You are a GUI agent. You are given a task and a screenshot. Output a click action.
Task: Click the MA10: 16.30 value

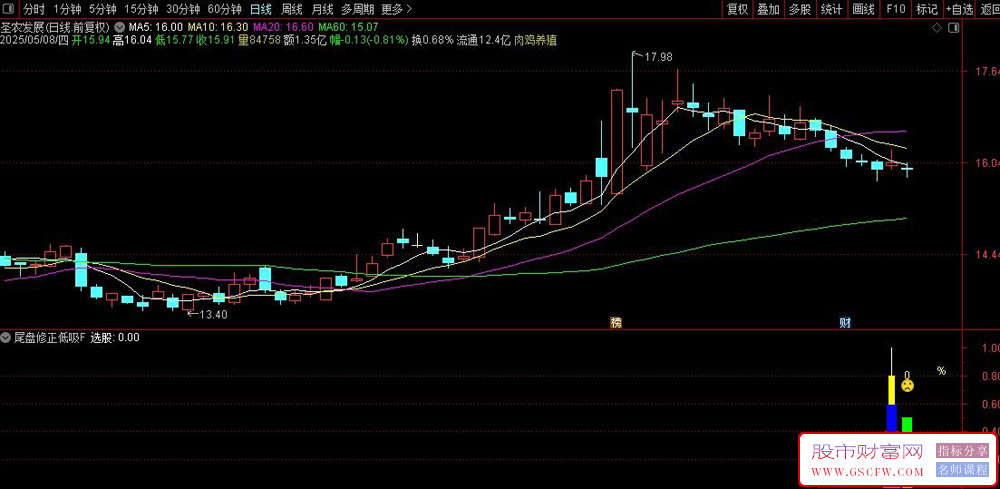point(219,28)
